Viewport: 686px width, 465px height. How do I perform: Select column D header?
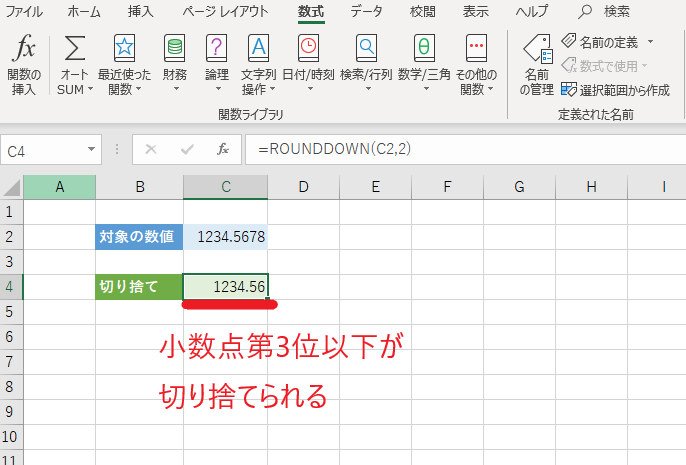tap(304, 187)
